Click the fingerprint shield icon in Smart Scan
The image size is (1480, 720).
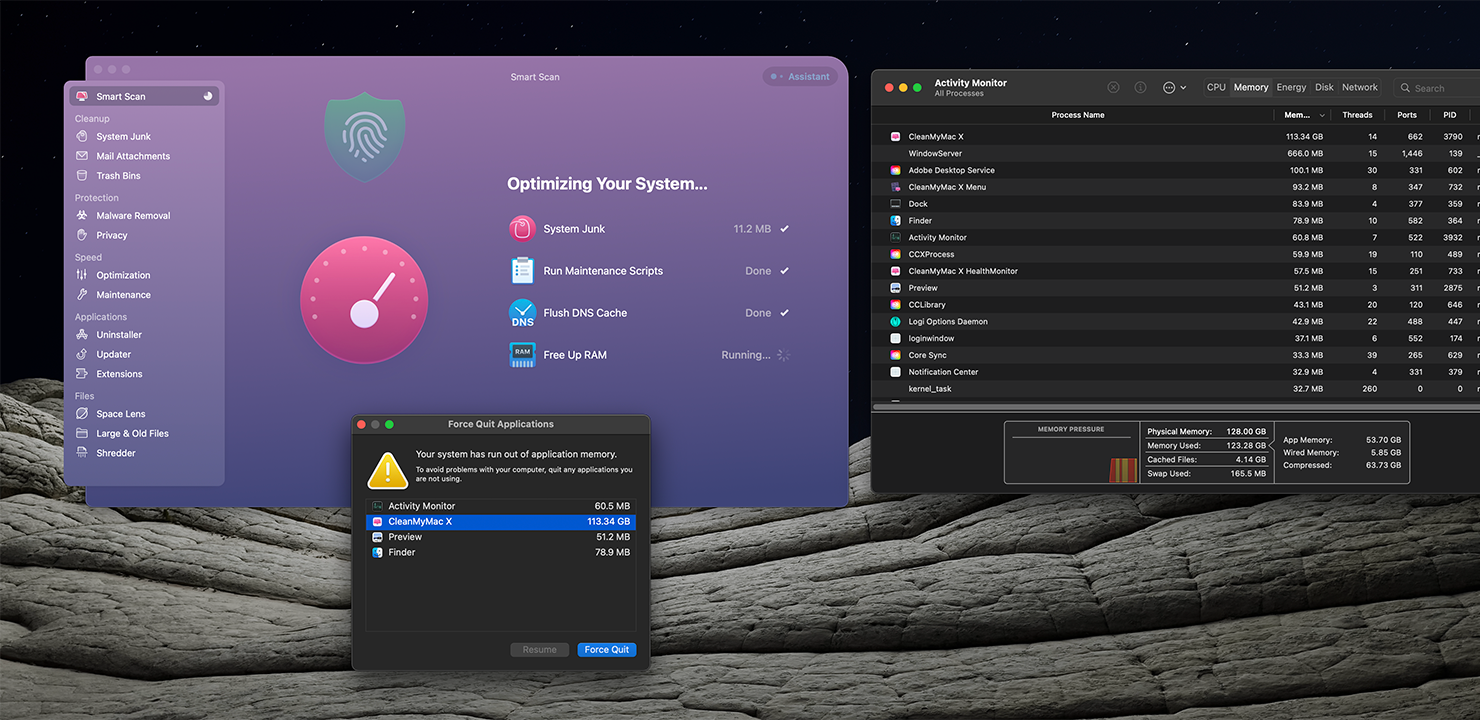tap(364, 137)
